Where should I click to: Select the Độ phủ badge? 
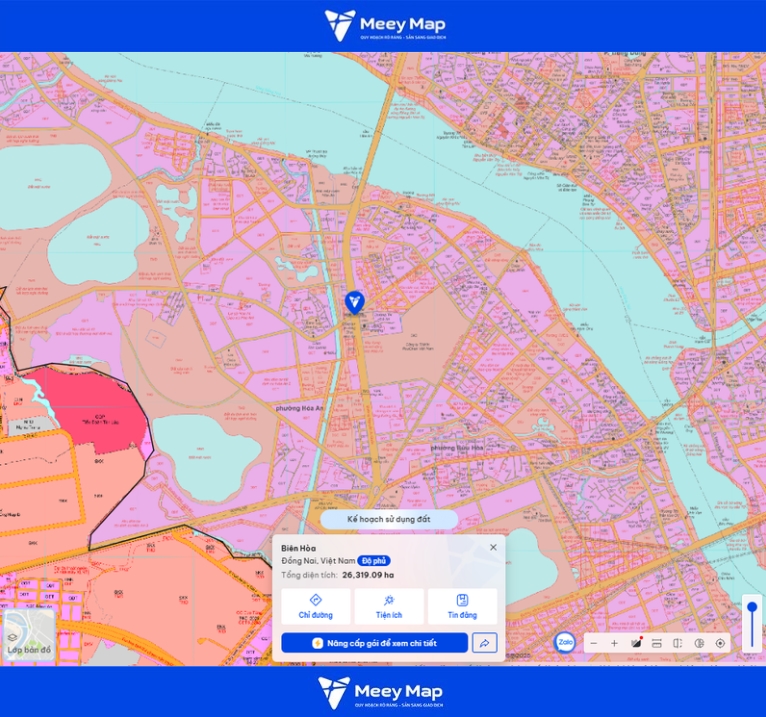[x=374, y=561]
